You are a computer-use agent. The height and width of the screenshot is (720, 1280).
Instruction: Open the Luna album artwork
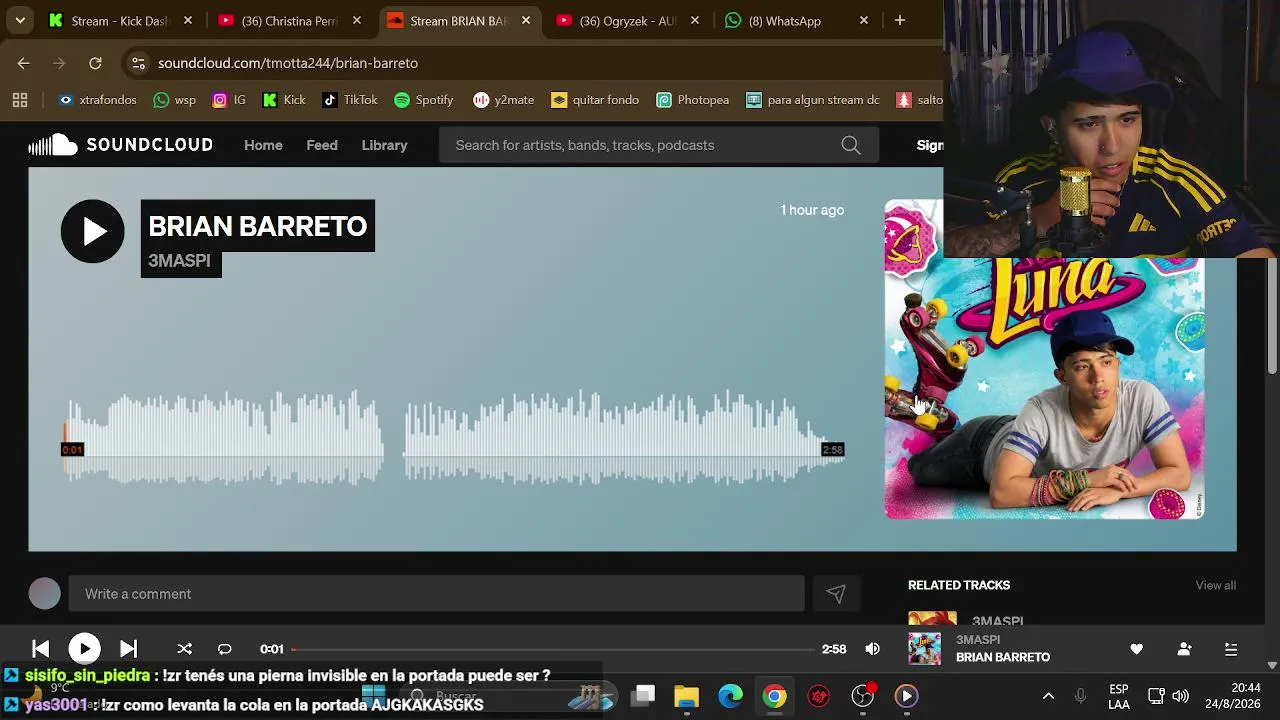pos(1044,359)
